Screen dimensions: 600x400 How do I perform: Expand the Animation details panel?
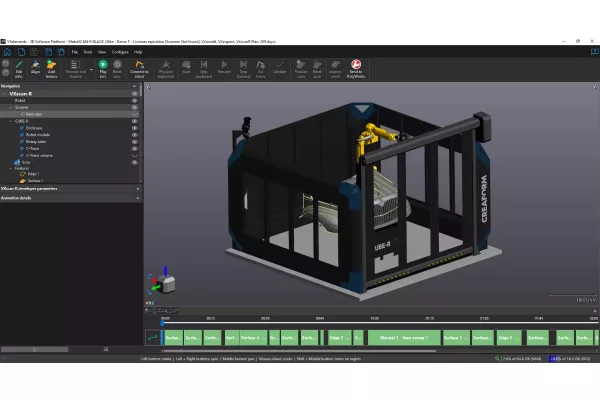click(x=137, y=197)
